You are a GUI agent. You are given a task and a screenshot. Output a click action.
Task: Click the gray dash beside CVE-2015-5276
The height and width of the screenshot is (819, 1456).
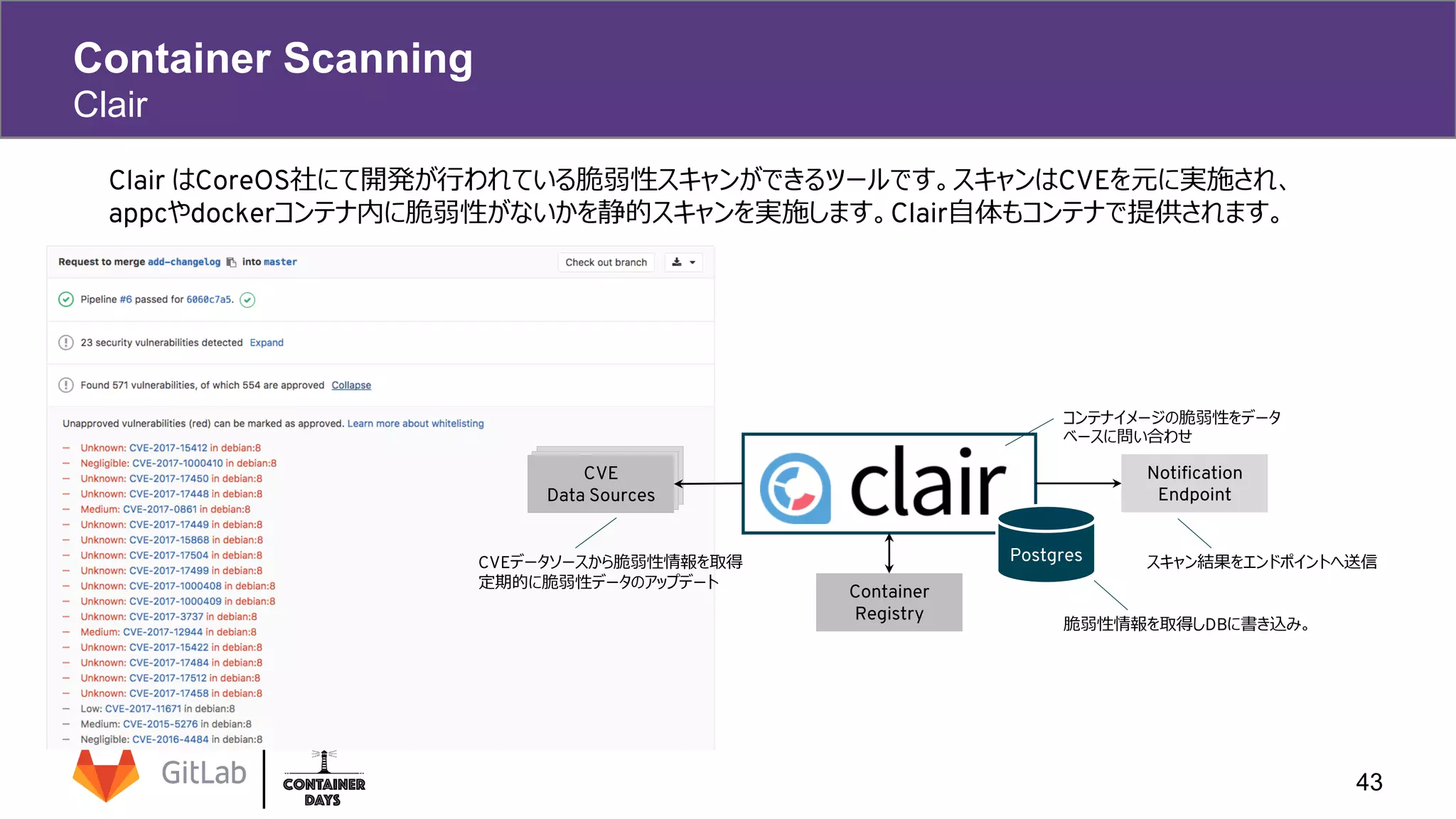[x=66, y=724]
